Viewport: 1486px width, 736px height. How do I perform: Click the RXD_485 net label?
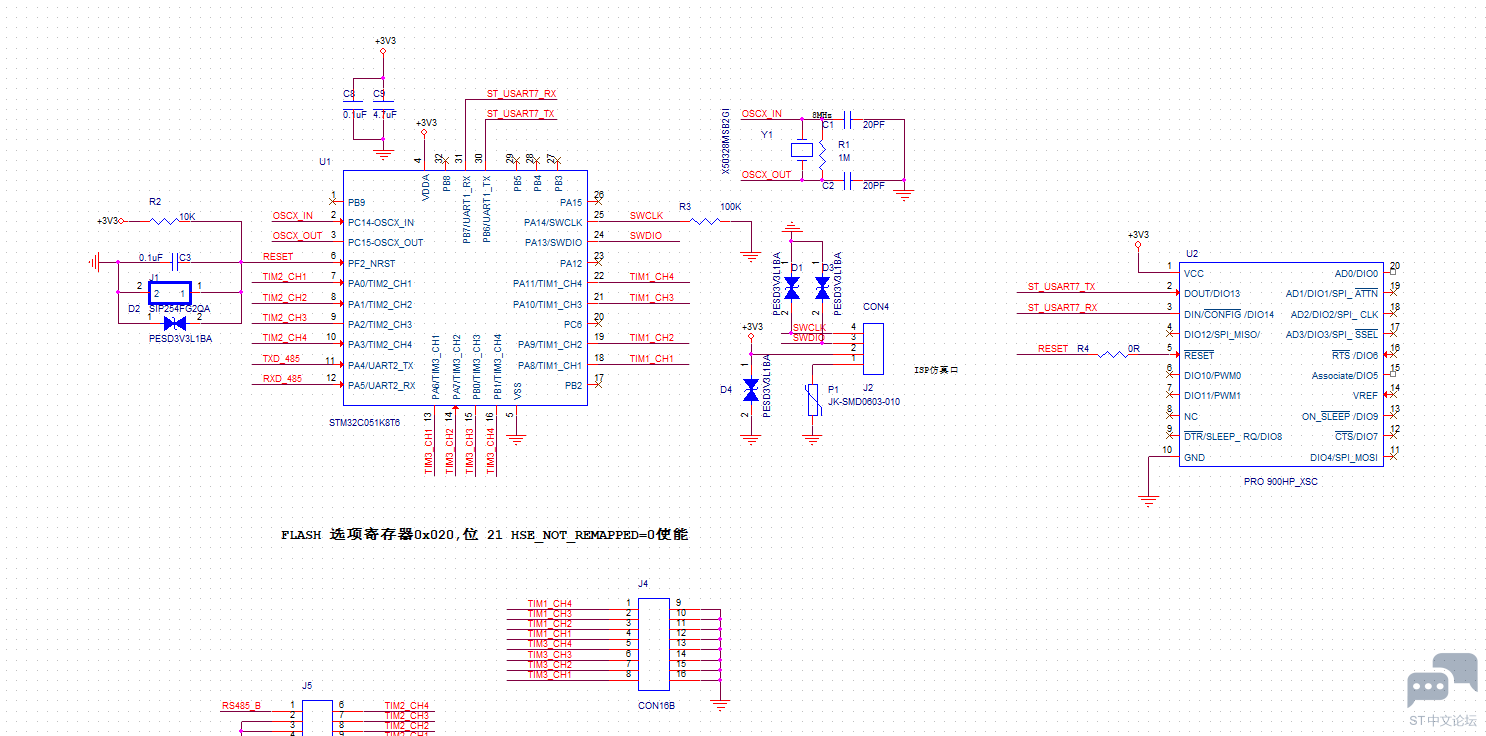[x=282, y=379]
